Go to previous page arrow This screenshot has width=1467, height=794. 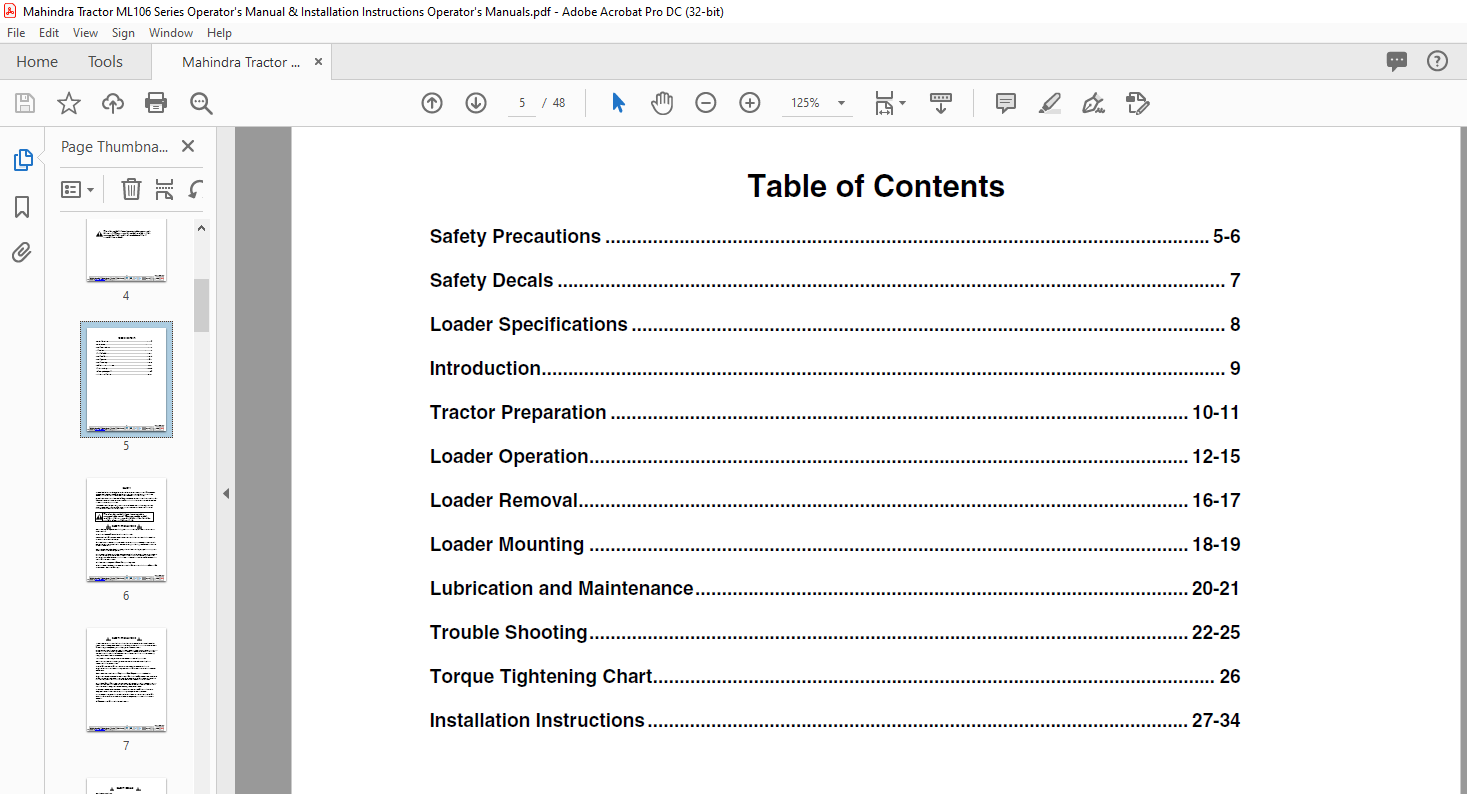click(x=432, y=103)
